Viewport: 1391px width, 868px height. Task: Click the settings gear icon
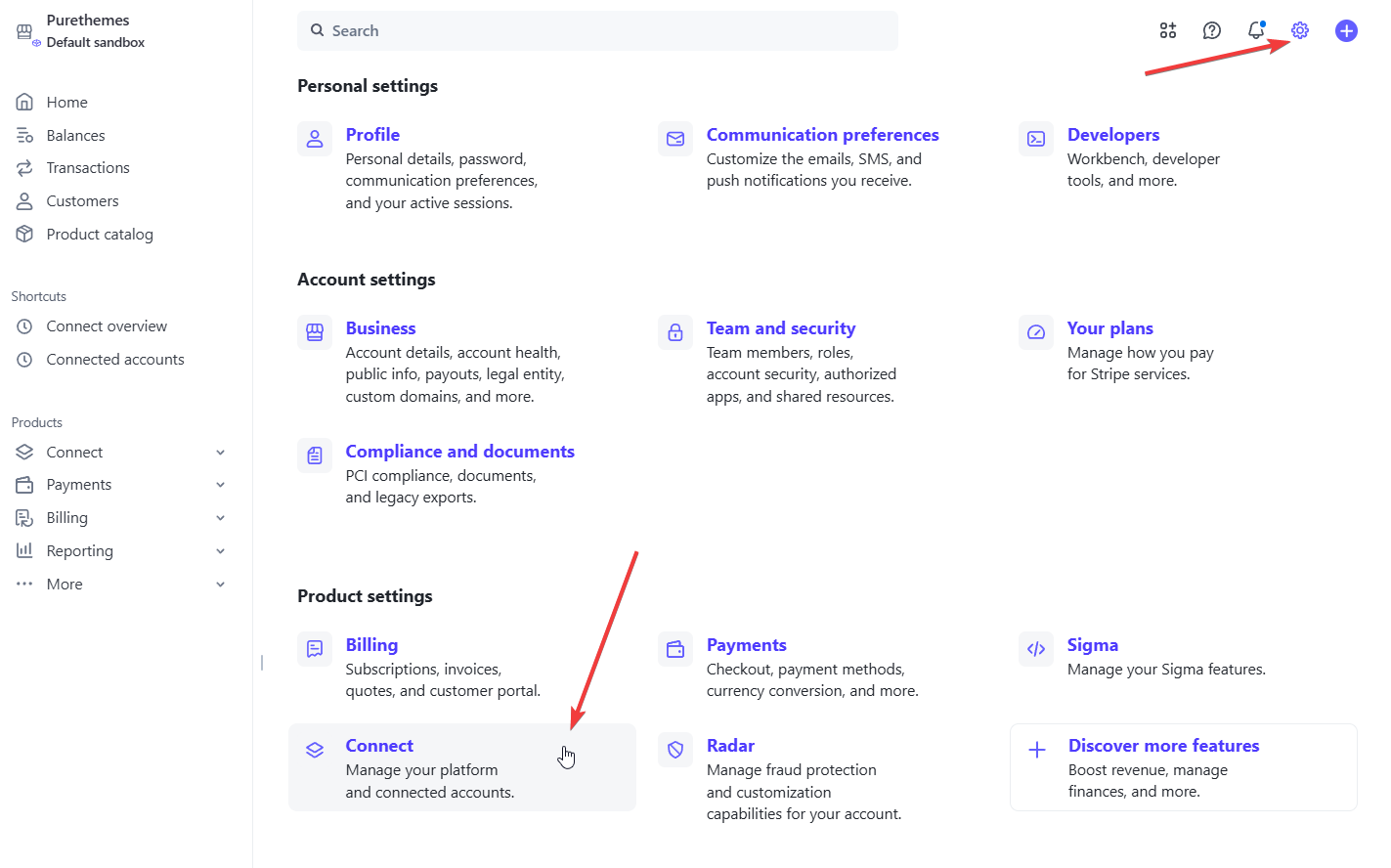tap(1299, 30)
